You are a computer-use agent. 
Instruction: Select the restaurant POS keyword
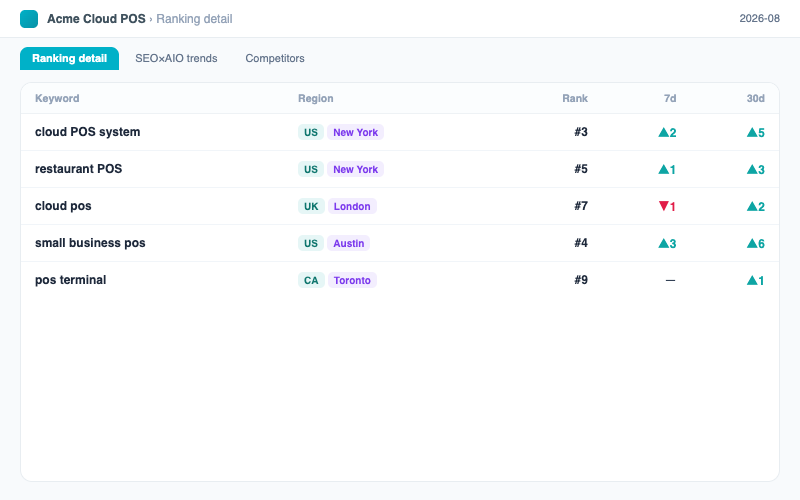pos(79,169)
